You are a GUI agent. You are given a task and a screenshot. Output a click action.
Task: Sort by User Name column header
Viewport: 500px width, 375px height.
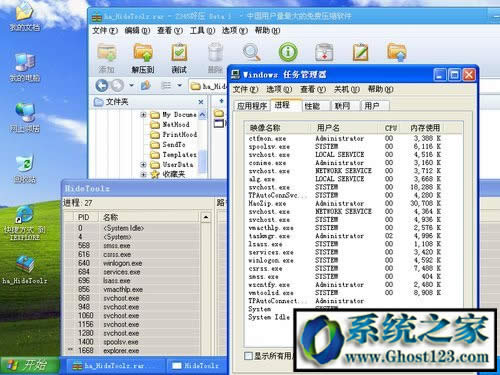pyautogui.click(x=346, y=128)
